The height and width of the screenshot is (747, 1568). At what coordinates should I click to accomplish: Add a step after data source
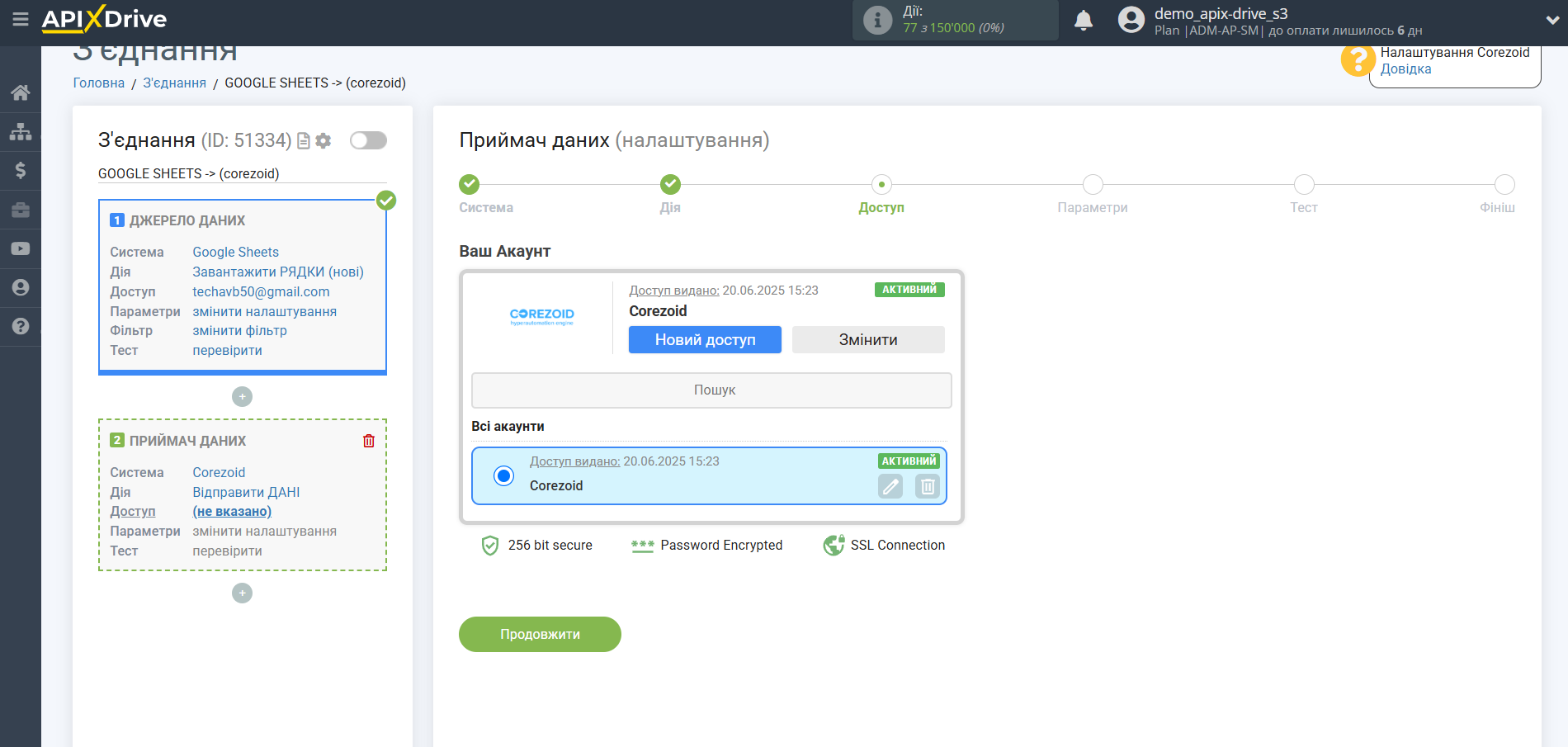click(x=242, y=397)
